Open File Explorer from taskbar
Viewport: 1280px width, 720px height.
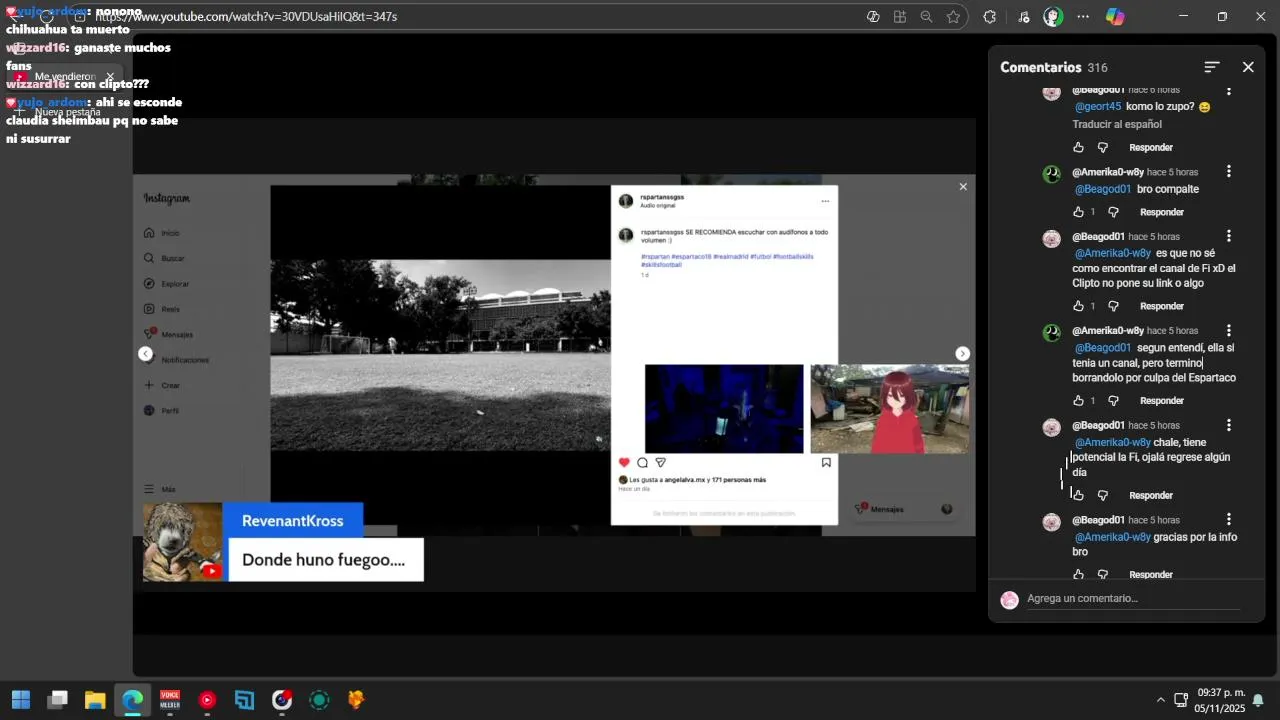click(x=95, y=700)
